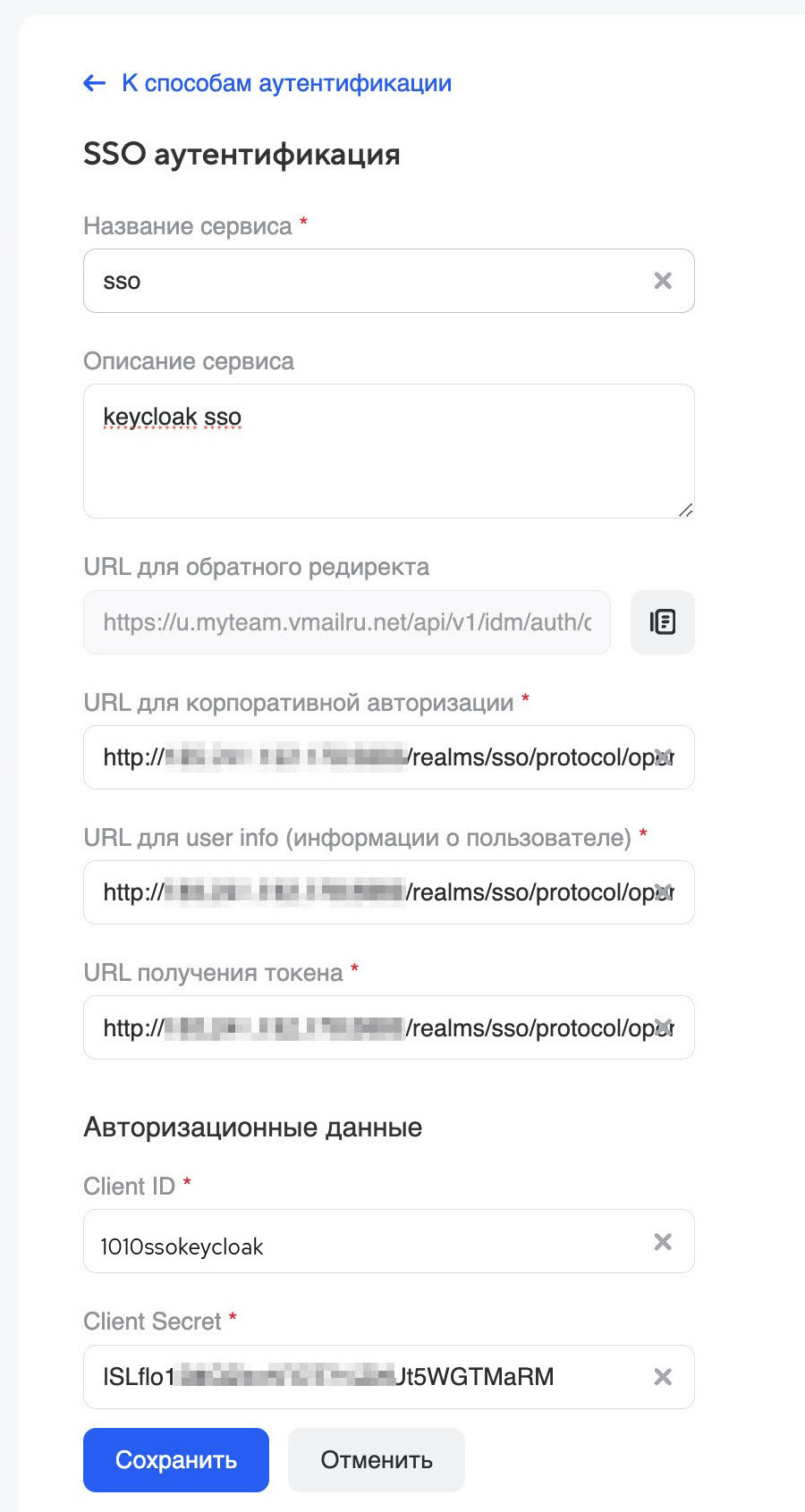Click the URL для обратного редиректа field

click(347, 622)
